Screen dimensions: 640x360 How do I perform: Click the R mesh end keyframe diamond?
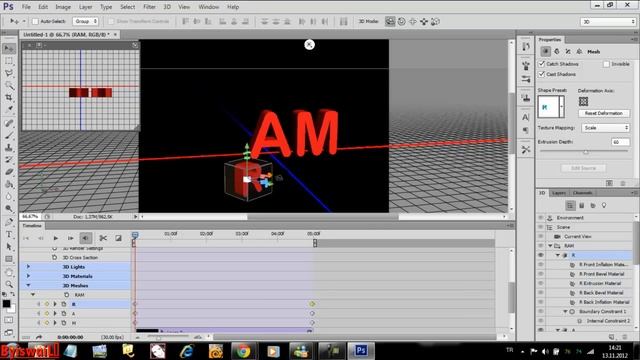tap(312, 304)
